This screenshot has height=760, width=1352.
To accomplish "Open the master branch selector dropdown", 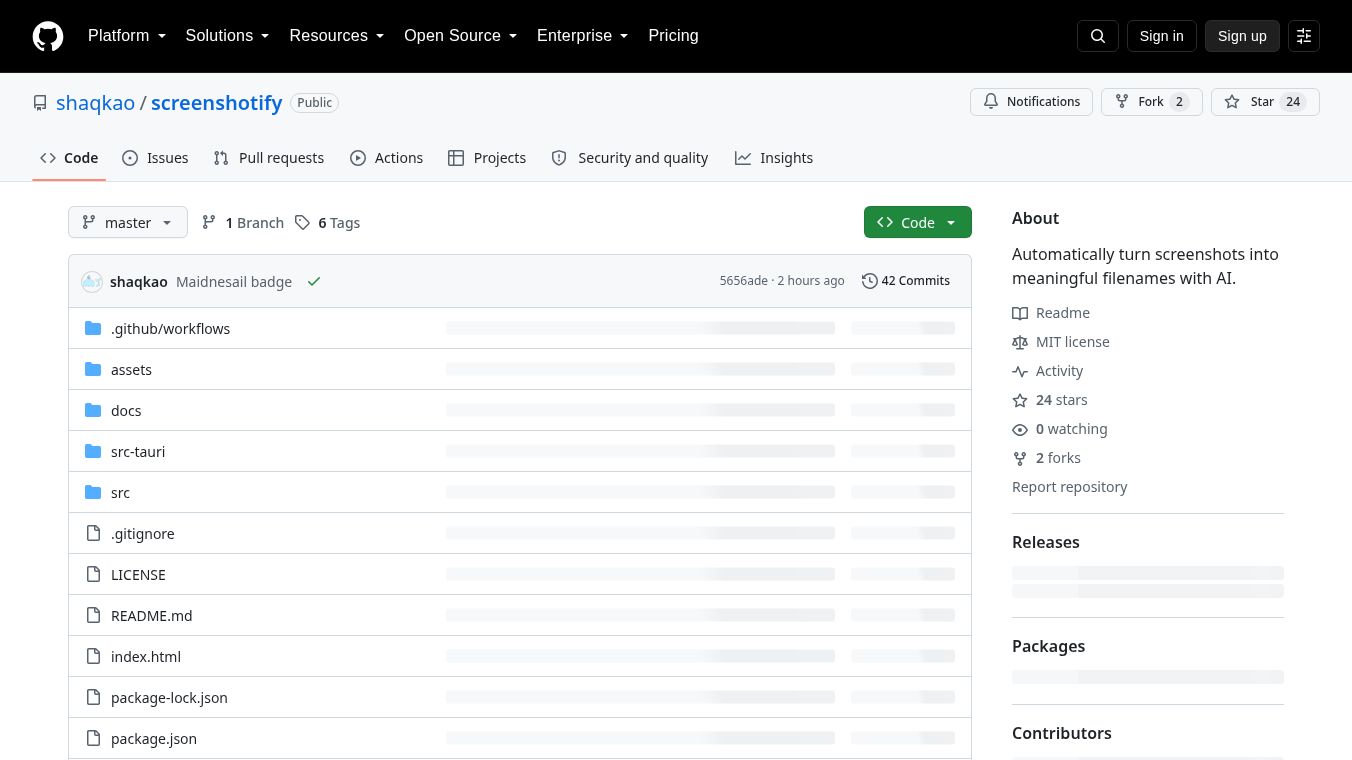I will pyautogui.click(x=128, y=222).
